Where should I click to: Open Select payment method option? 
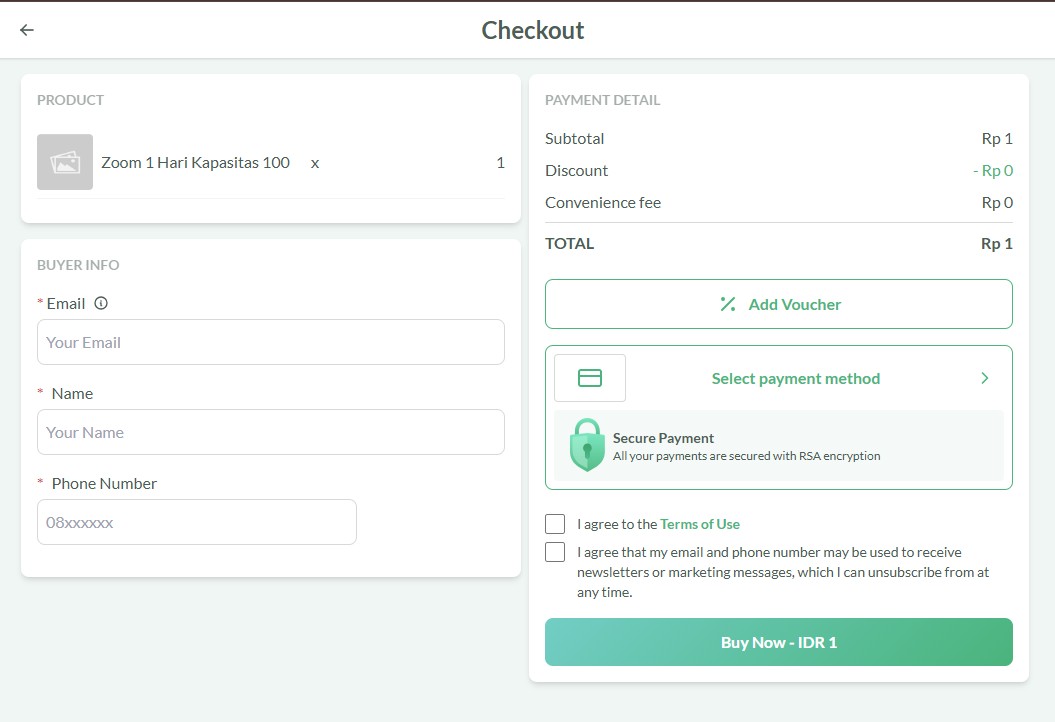795,378
